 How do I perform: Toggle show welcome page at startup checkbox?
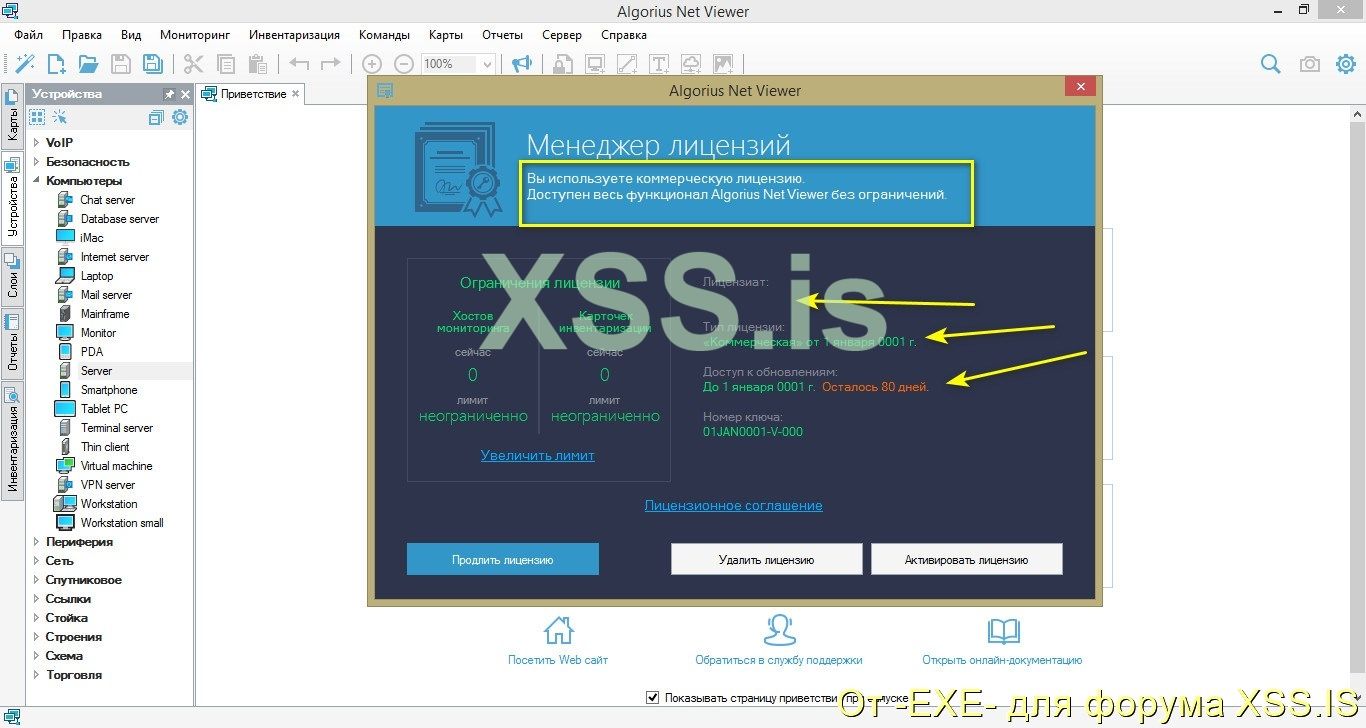click(653, 697)
